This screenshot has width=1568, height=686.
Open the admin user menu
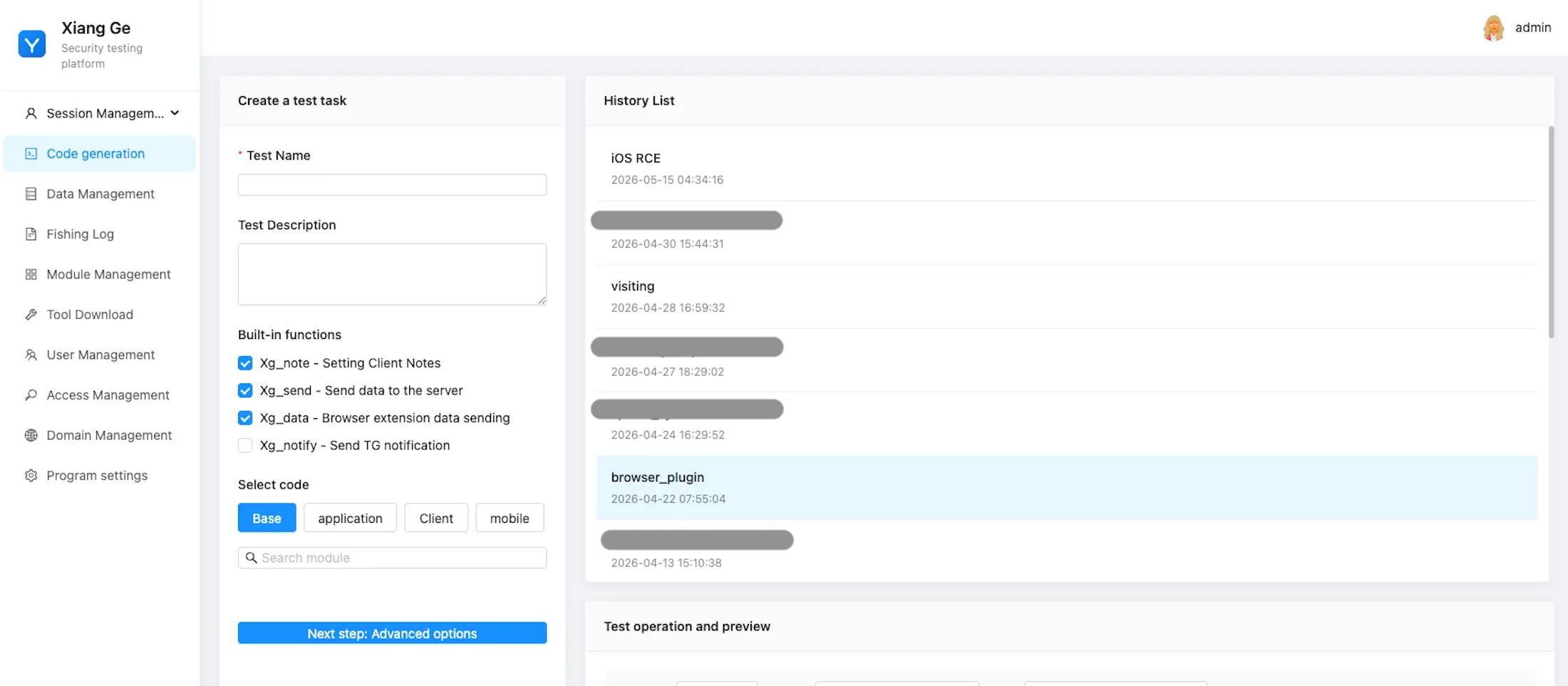coord(1517,28)
